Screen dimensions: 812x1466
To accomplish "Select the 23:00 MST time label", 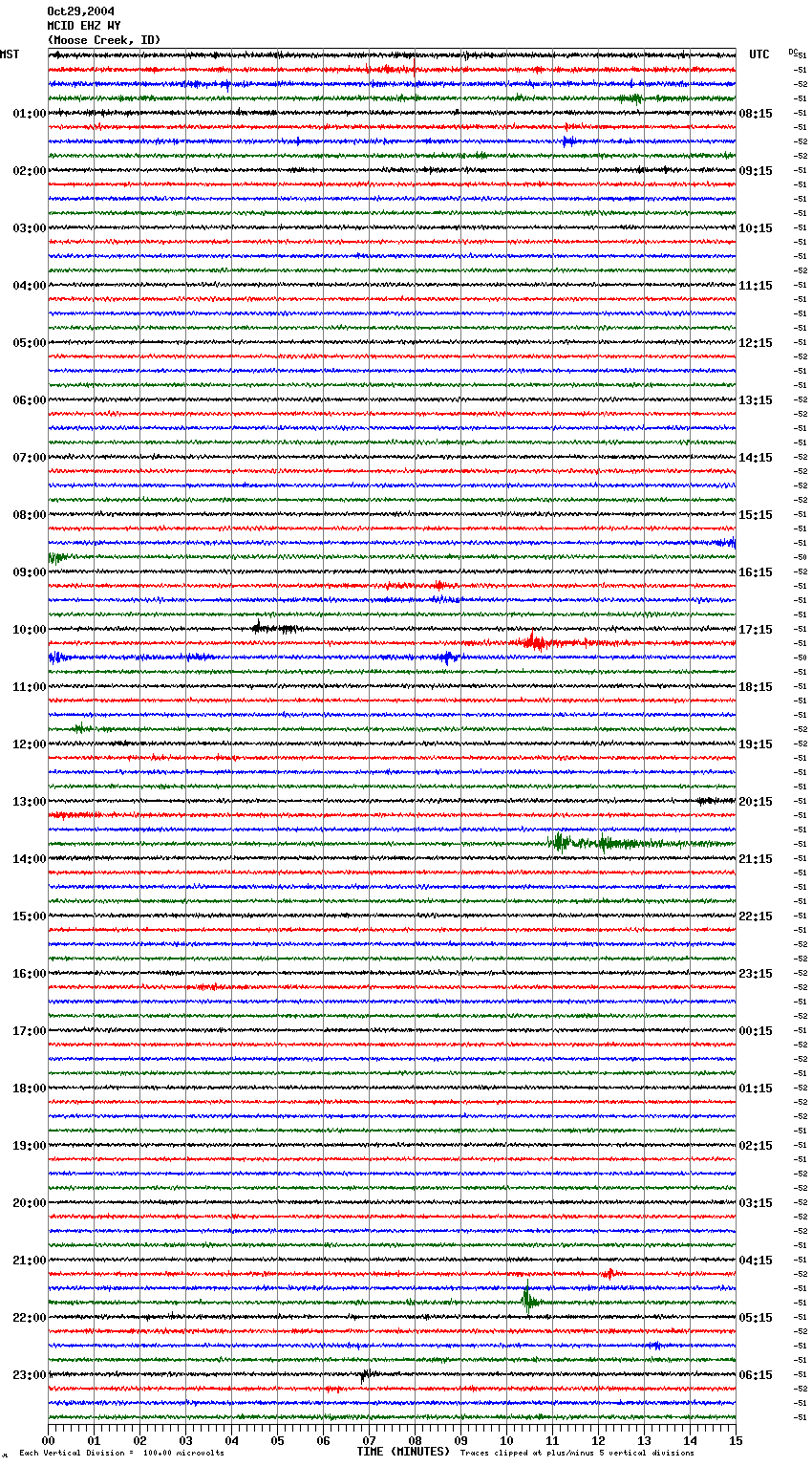I will tap(30, 1375).
